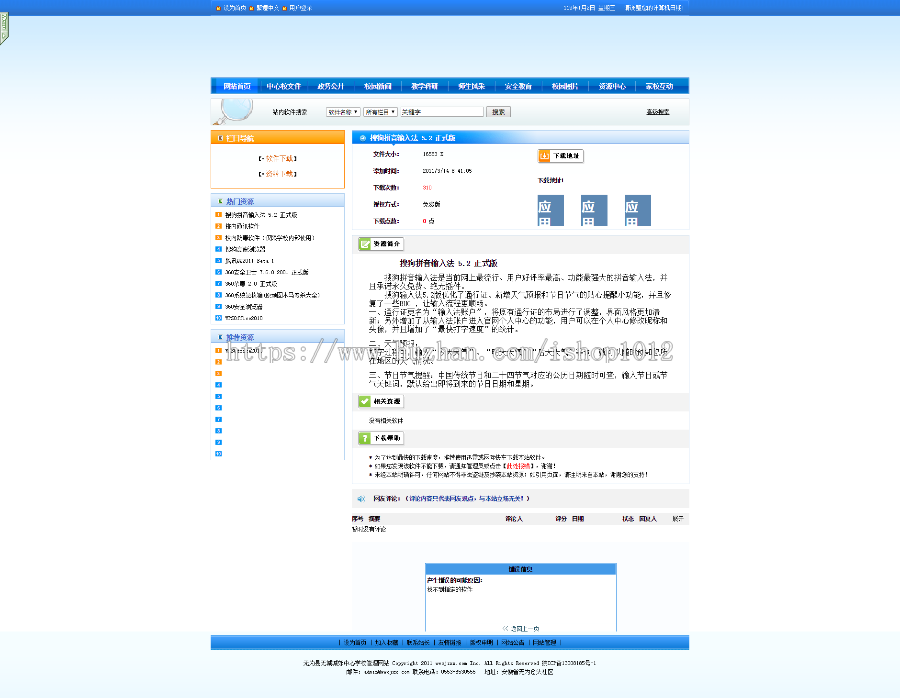Open the 360安全卫士 entry in 热门资源 list

[x=266, y=272]
